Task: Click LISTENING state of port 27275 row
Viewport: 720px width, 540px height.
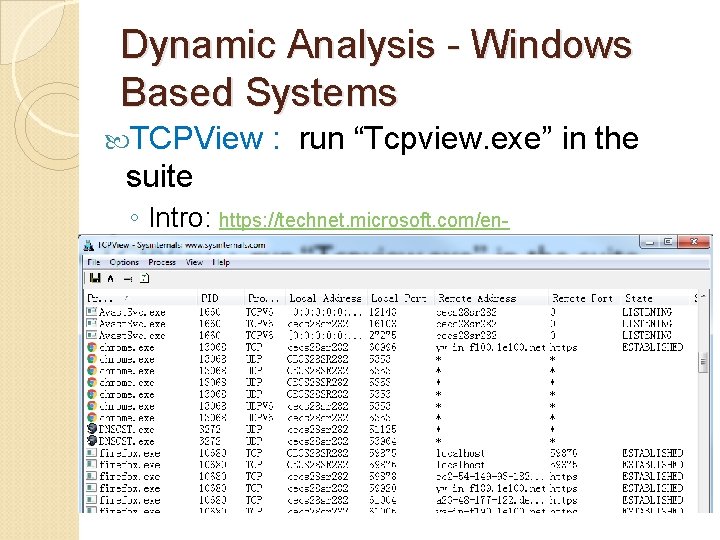Action: [x=647, y=336]
